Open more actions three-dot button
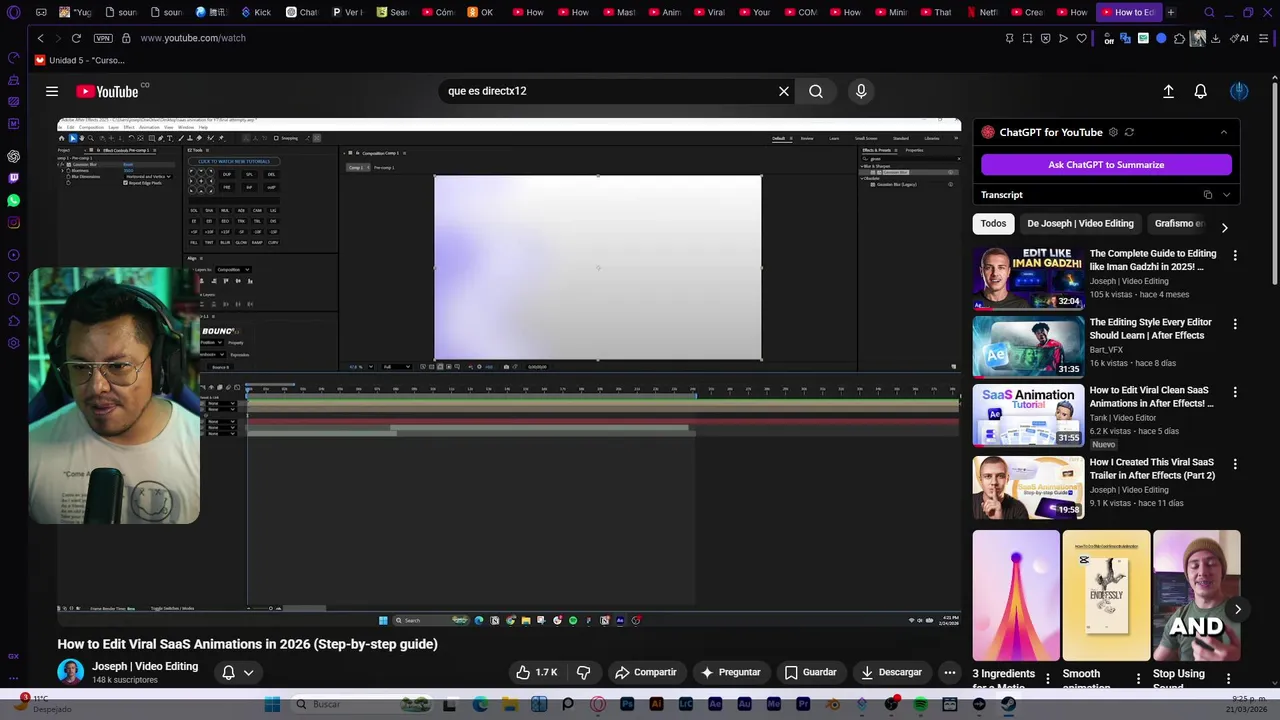This screenshot has width=1280, height=720. pos(950,673)
